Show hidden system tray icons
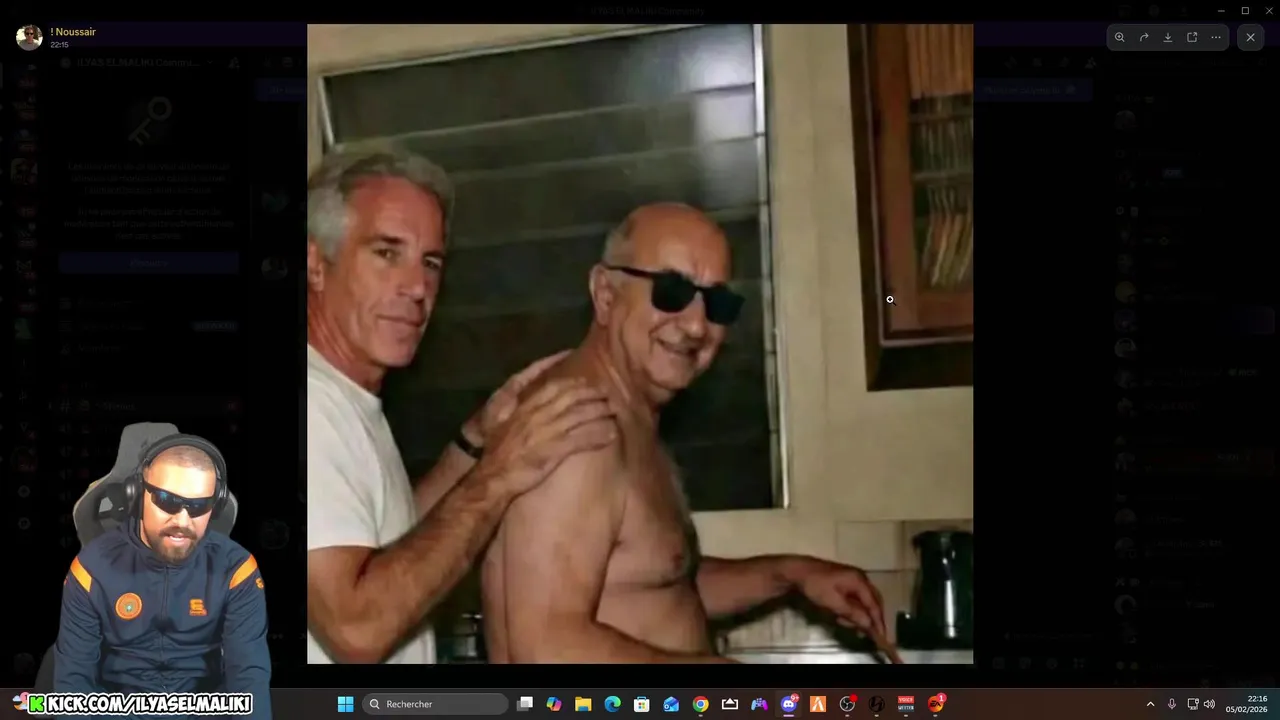Image resolution: width=1280 pixels, height=720 pixels. (1150, 704)
